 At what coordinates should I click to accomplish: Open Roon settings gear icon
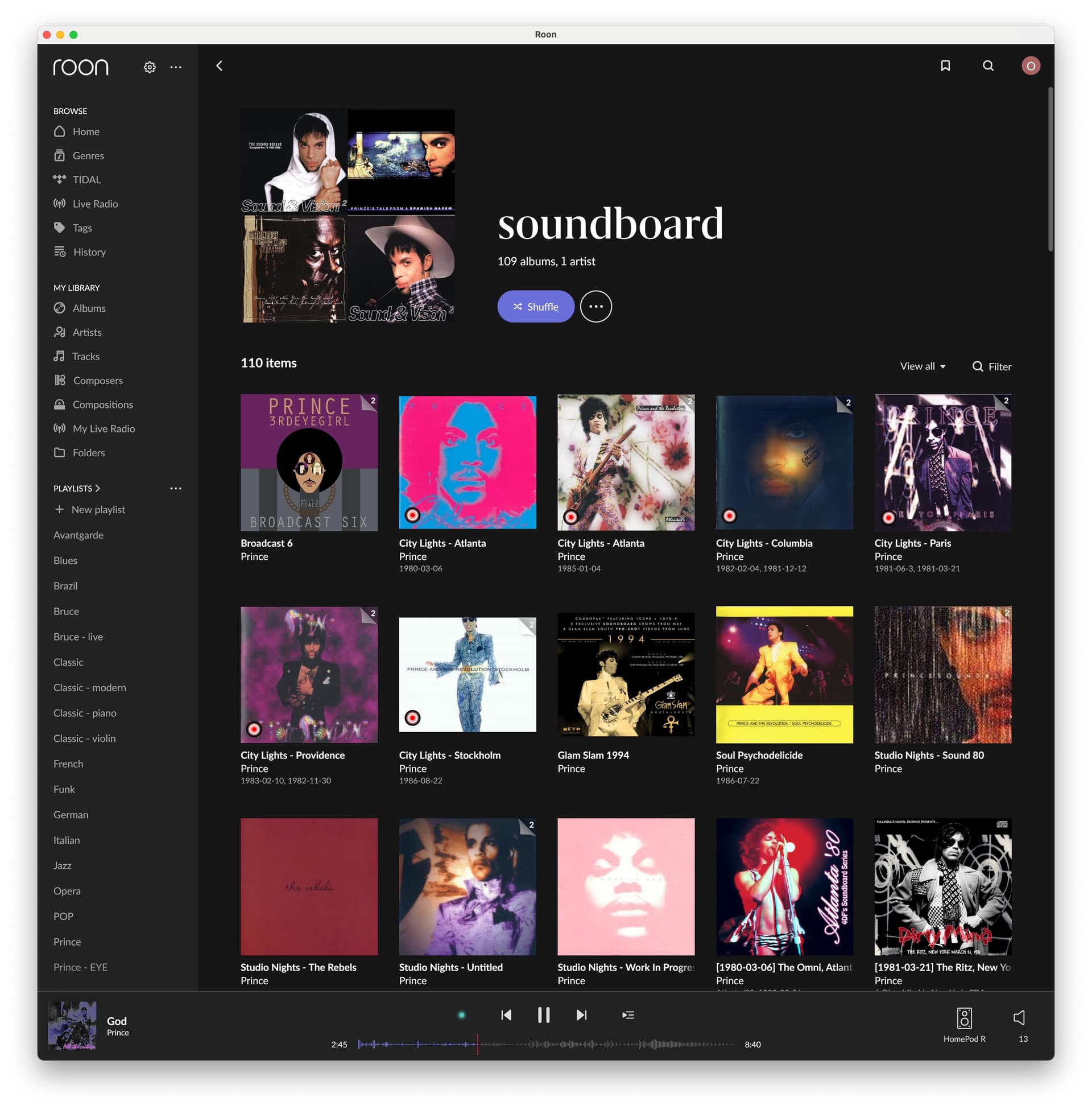pos(150,67)
